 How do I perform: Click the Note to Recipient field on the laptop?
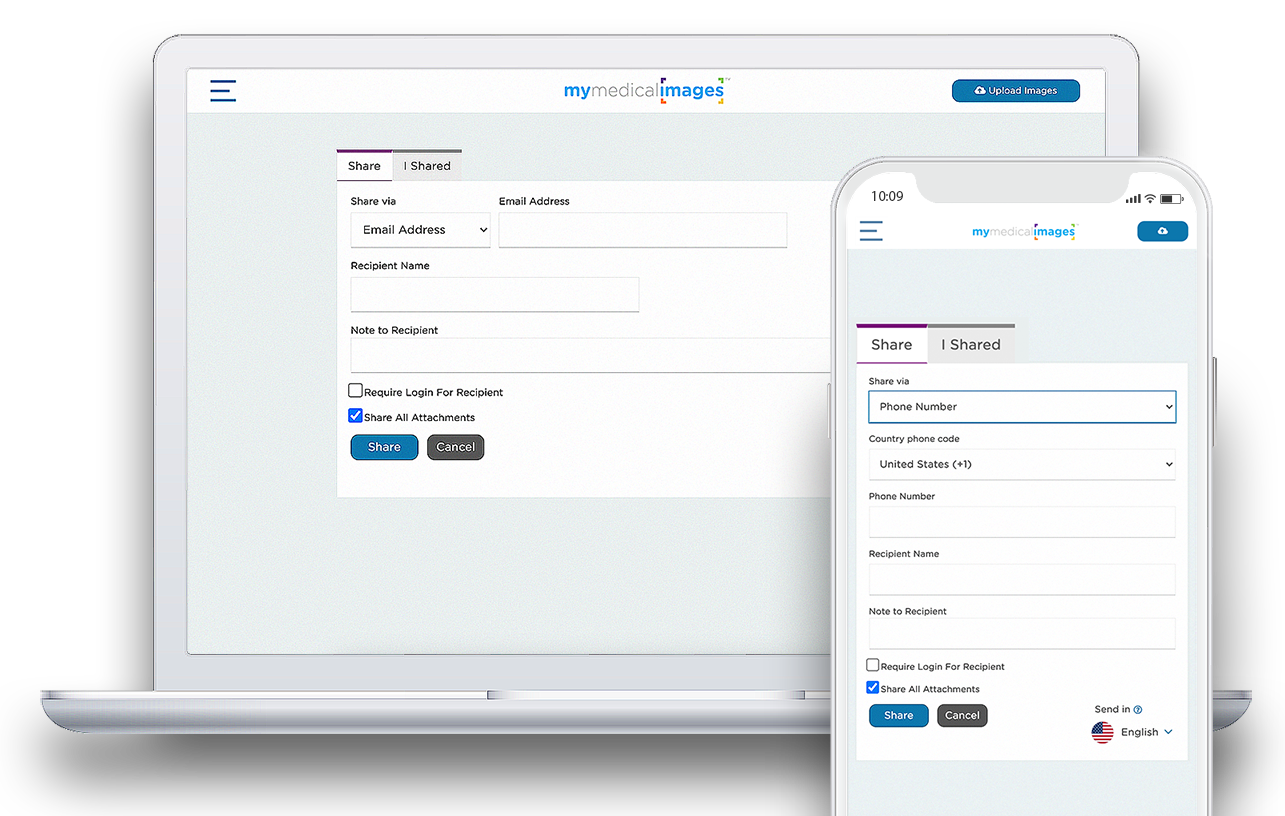[590, 355]
